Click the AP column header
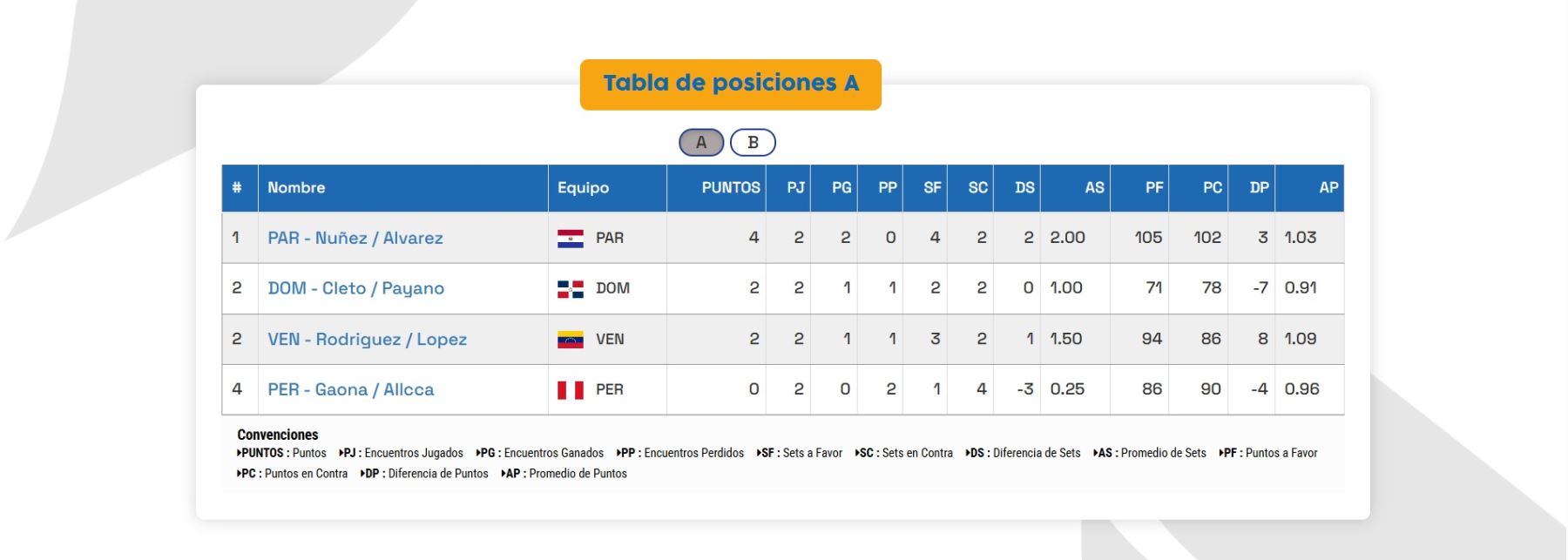Screen dimensions: 1568x560 pyautogui.click(x=1328, y=188)
